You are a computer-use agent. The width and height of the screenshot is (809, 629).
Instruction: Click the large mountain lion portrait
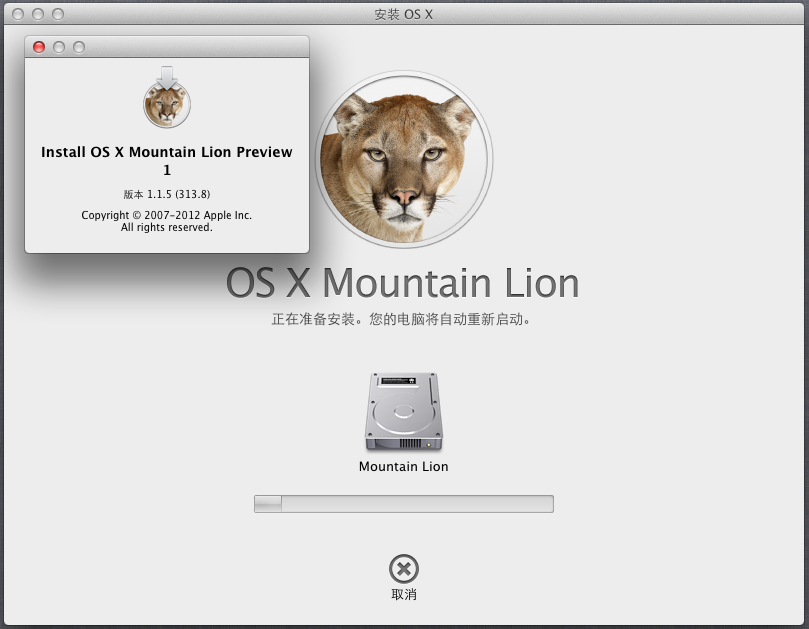click(x=404, y=158)
